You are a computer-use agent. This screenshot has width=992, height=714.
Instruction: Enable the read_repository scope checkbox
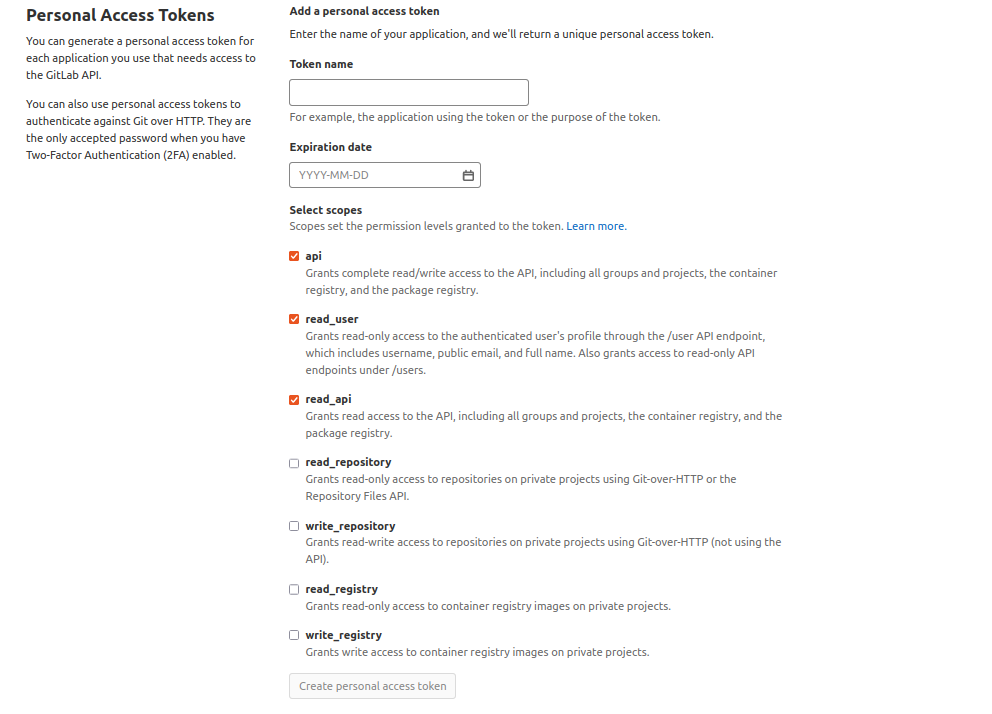click(294, 463)
